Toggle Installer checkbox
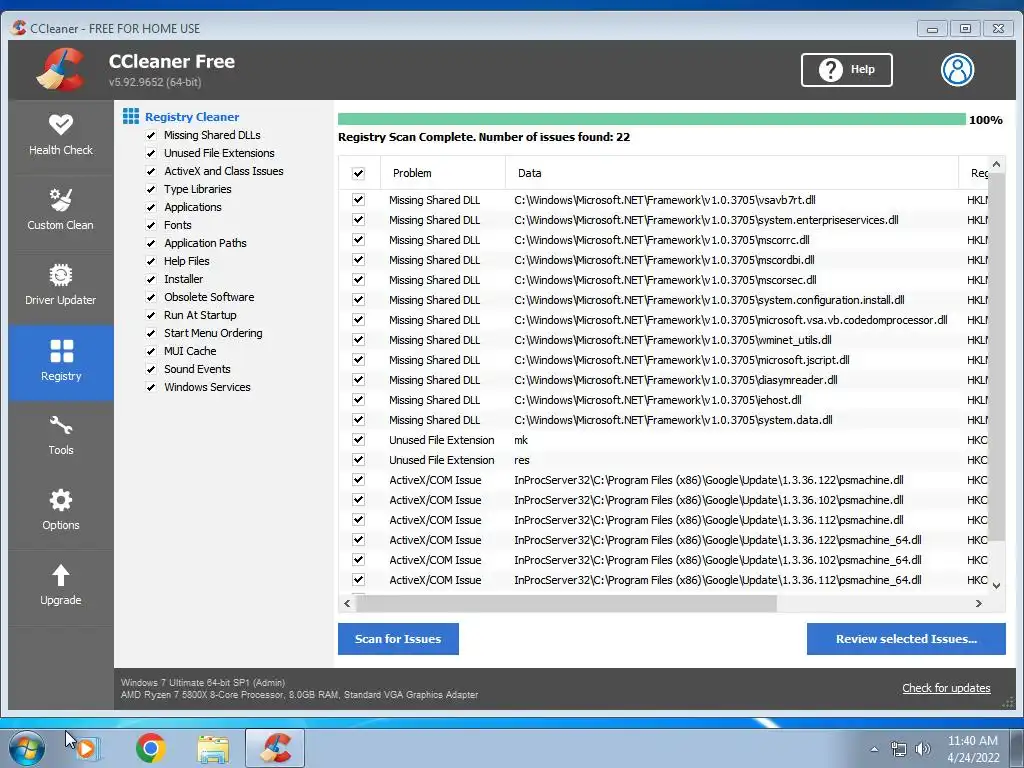This screenshot has height=768, width=1024. coord(151,280)
